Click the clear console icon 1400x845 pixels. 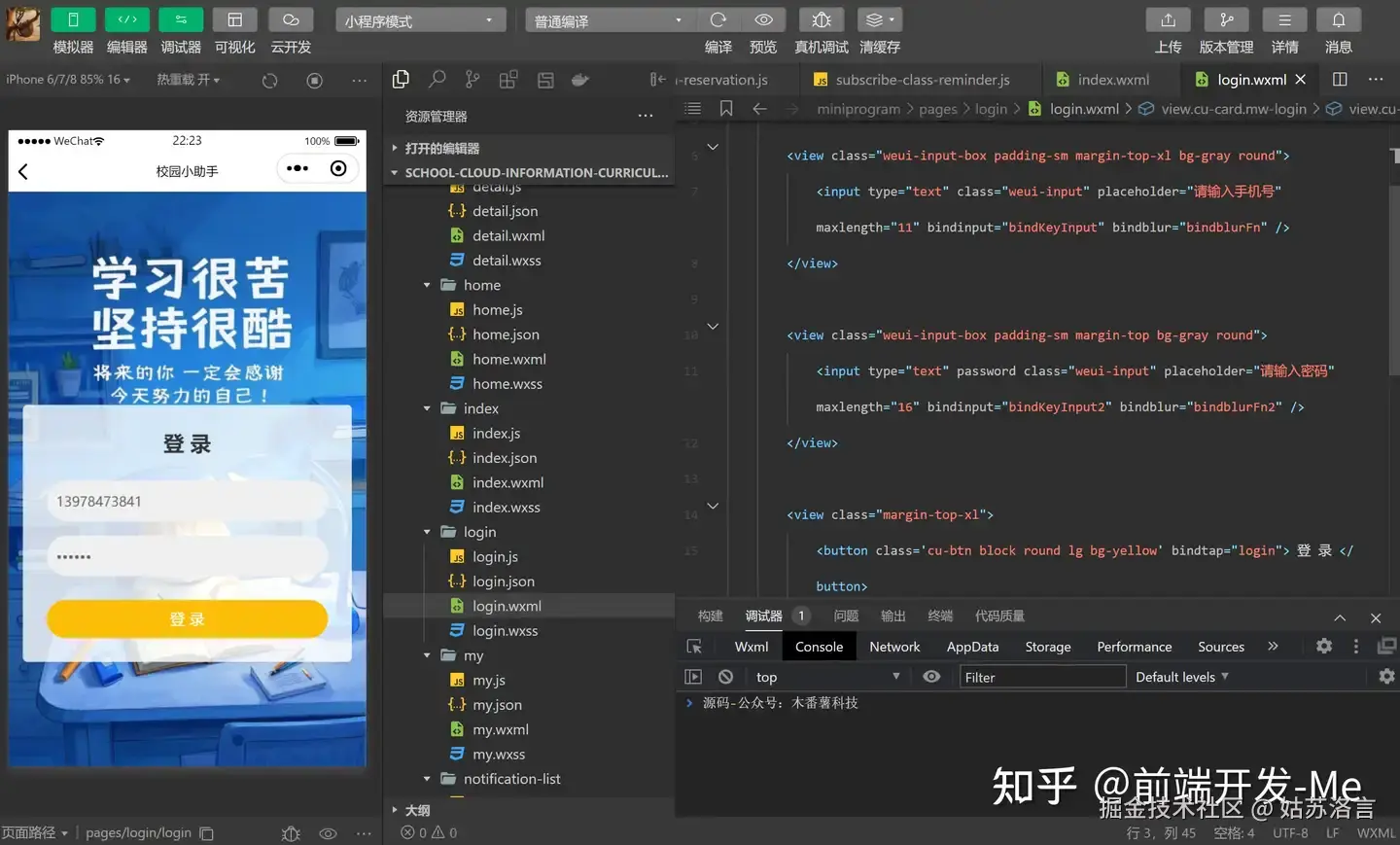coord(725,677)
